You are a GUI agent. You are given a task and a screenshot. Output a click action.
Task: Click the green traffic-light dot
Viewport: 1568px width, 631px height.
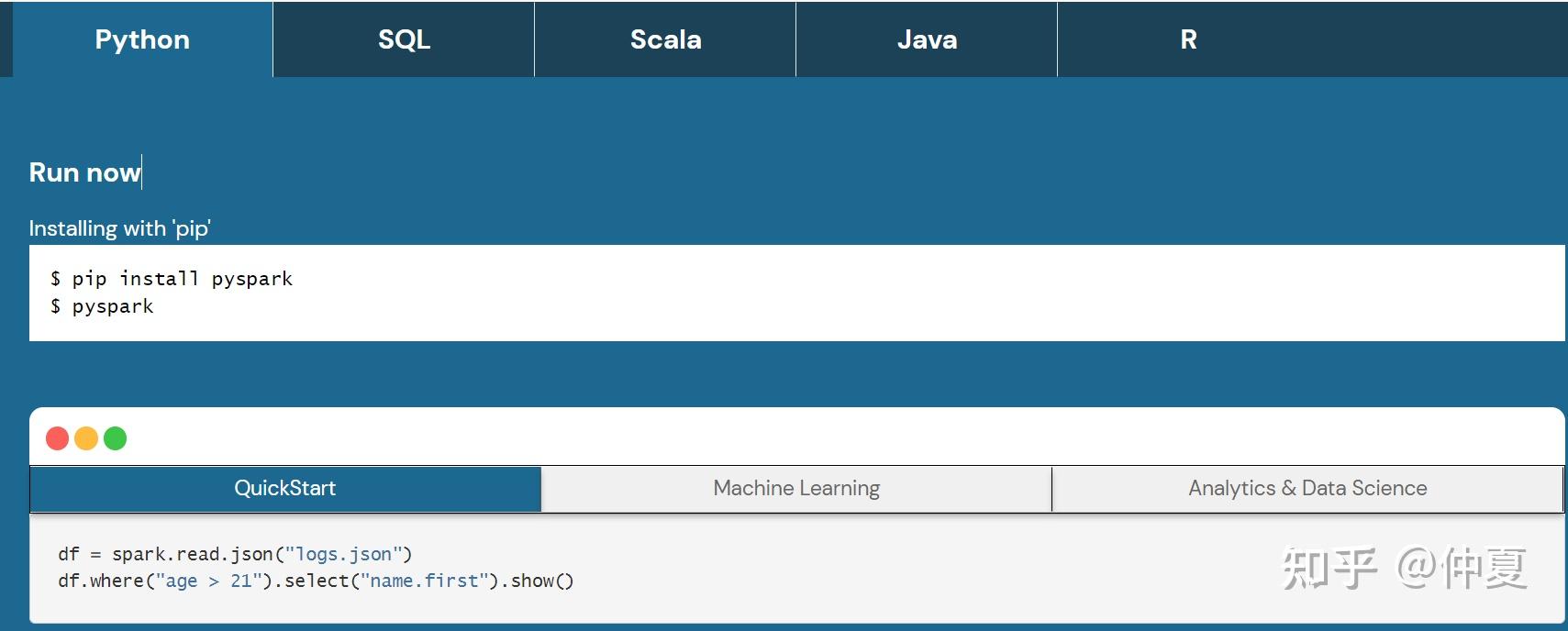(x=116, y=438)
